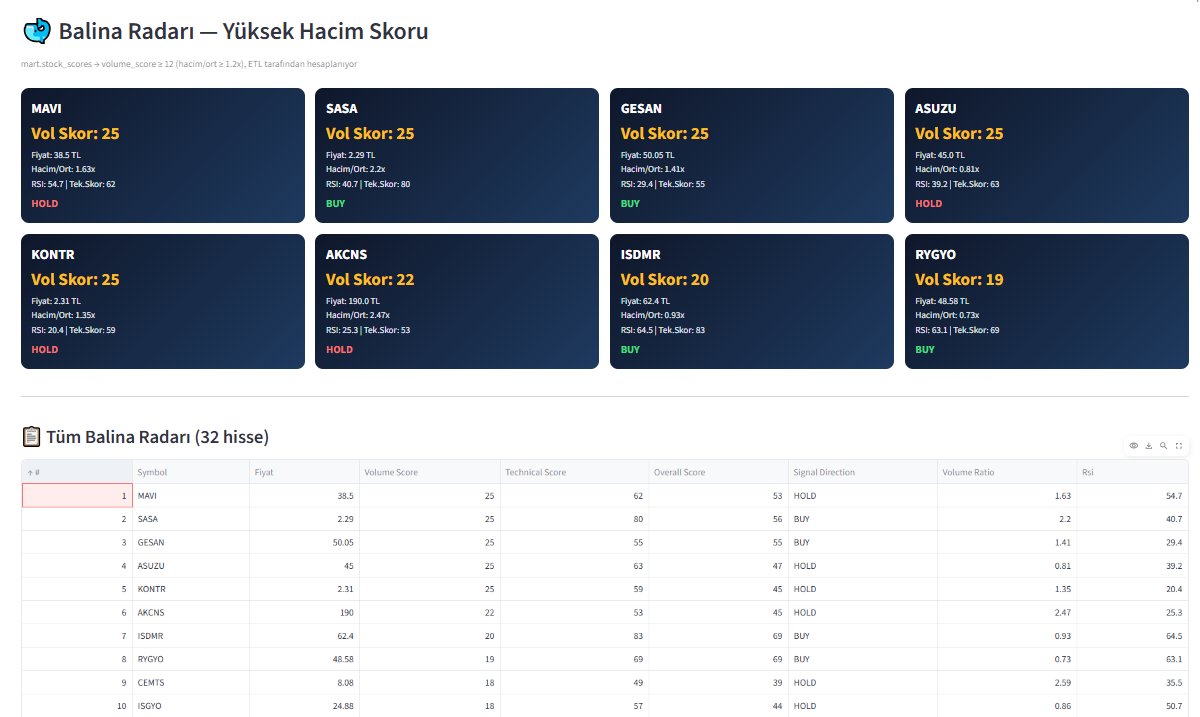This screenshot has width=1200, height=717.
Task: Select RYGYO symbol cell in table
Action: point(191,659)
